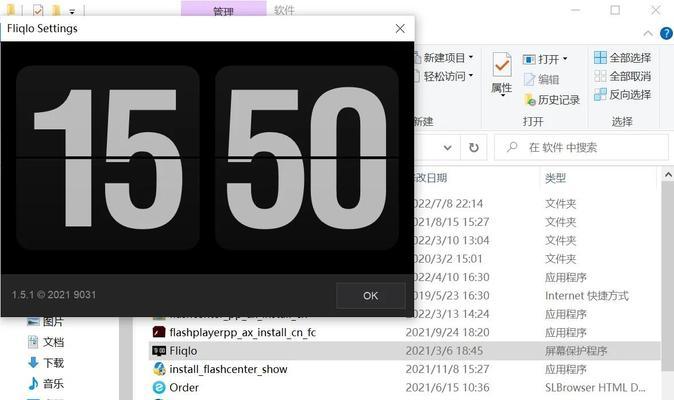Open Explorer help question mark icon

tap(666, 33)
